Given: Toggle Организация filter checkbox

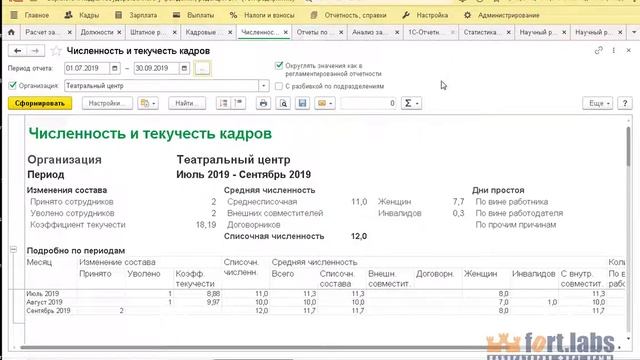Looking at the screenshot, I should click(13, 85).
